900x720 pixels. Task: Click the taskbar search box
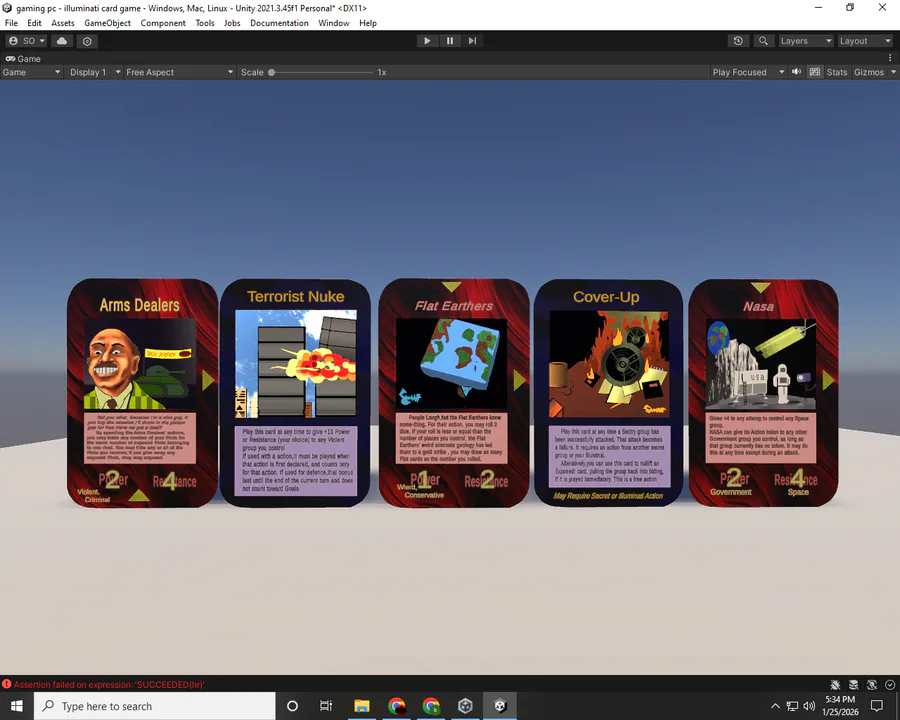point(154,706)
